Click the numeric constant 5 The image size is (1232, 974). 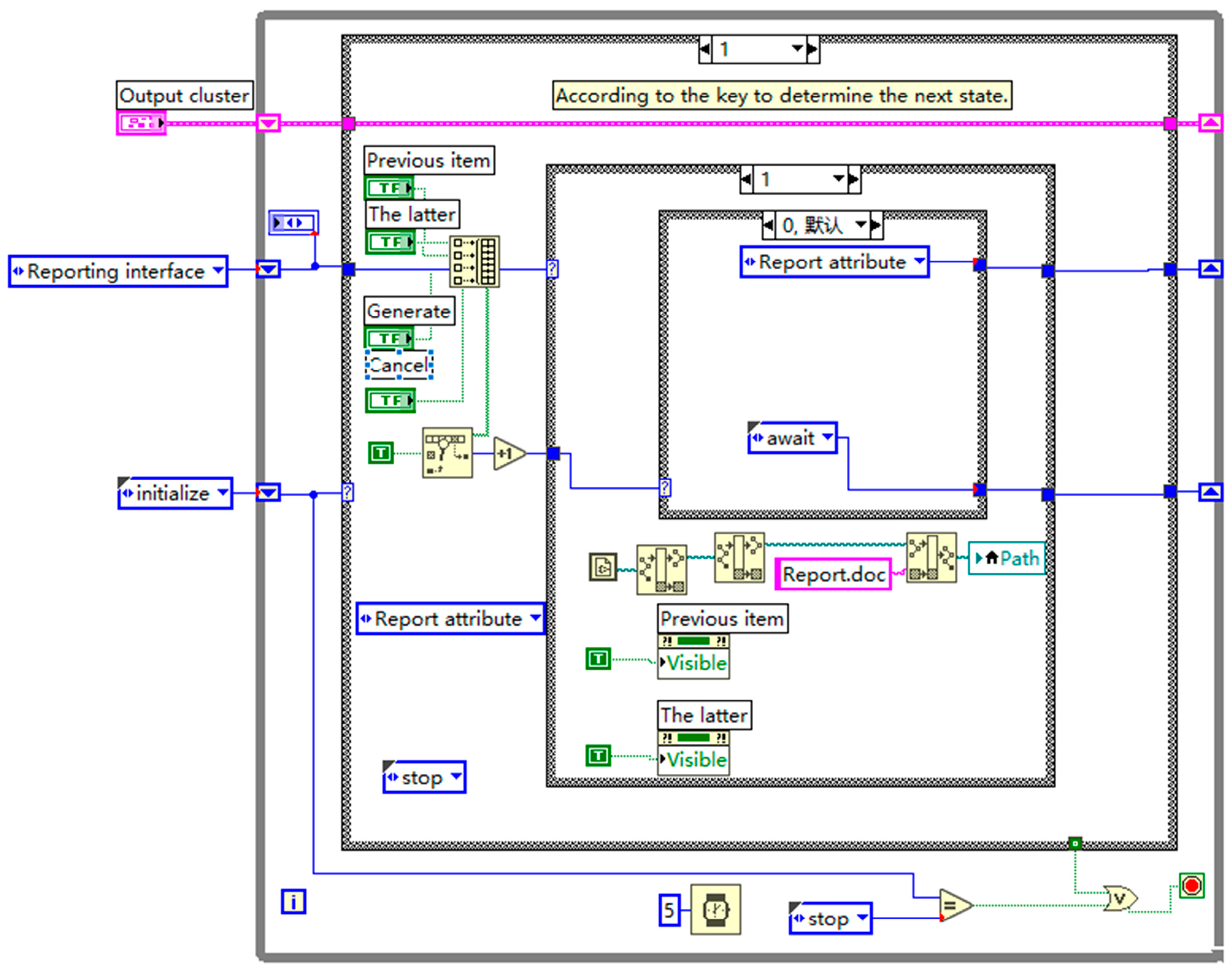pyautogui.click(x=670, y=910)
